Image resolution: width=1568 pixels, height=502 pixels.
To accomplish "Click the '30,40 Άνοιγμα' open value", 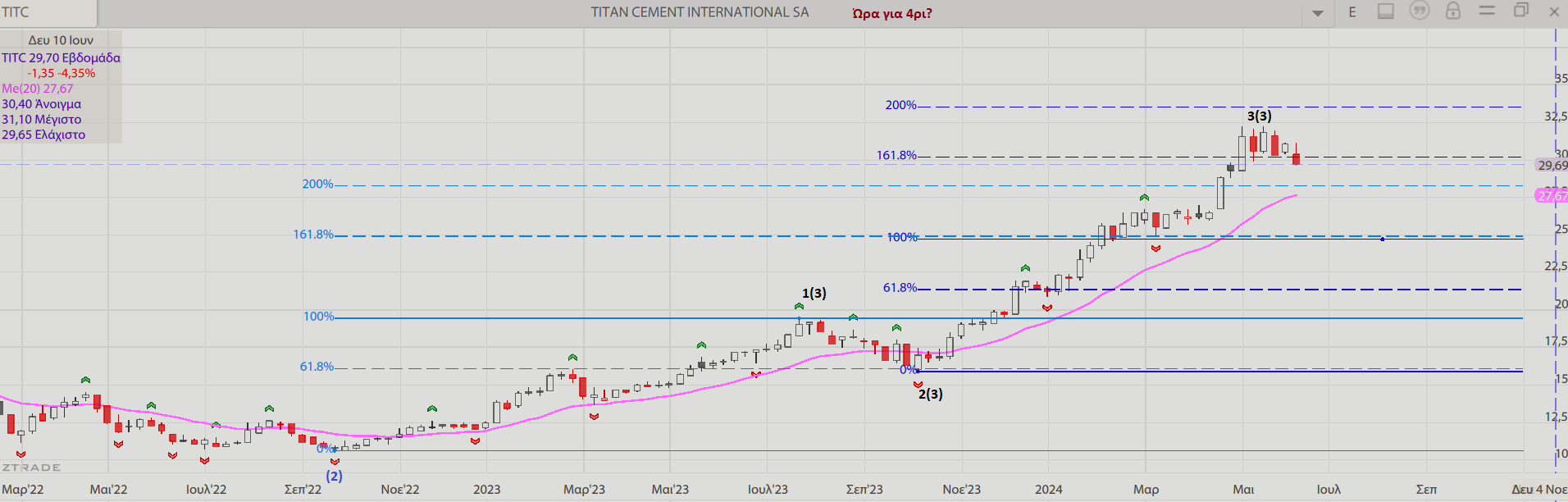I will (41, 104).
